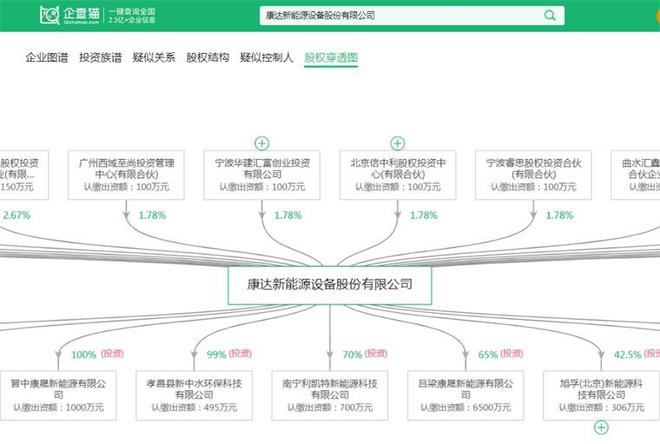Image resolution: width=660 pixels, height=444 pixels.
Task: Select the central 康达新能源设备股份有限公司 node
Action: tap(330, 285)
